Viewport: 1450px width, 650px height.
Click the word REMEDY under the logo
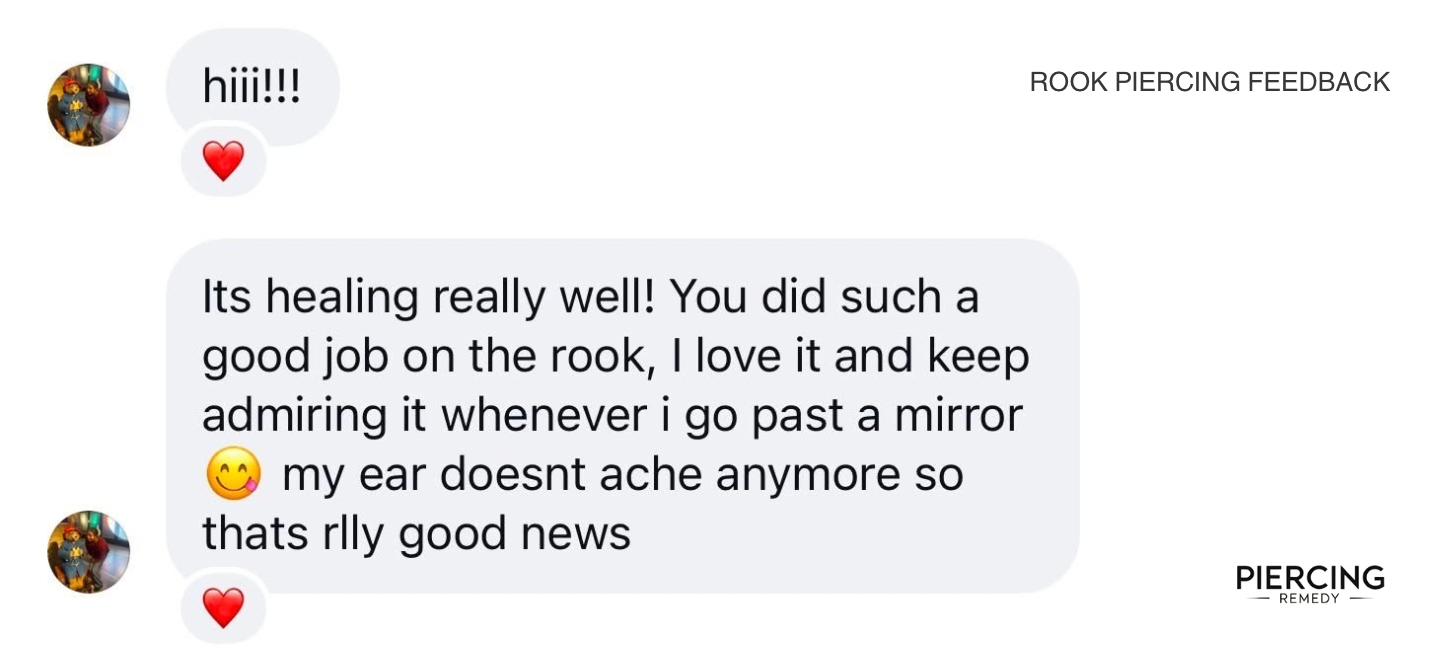point(1310,598)
